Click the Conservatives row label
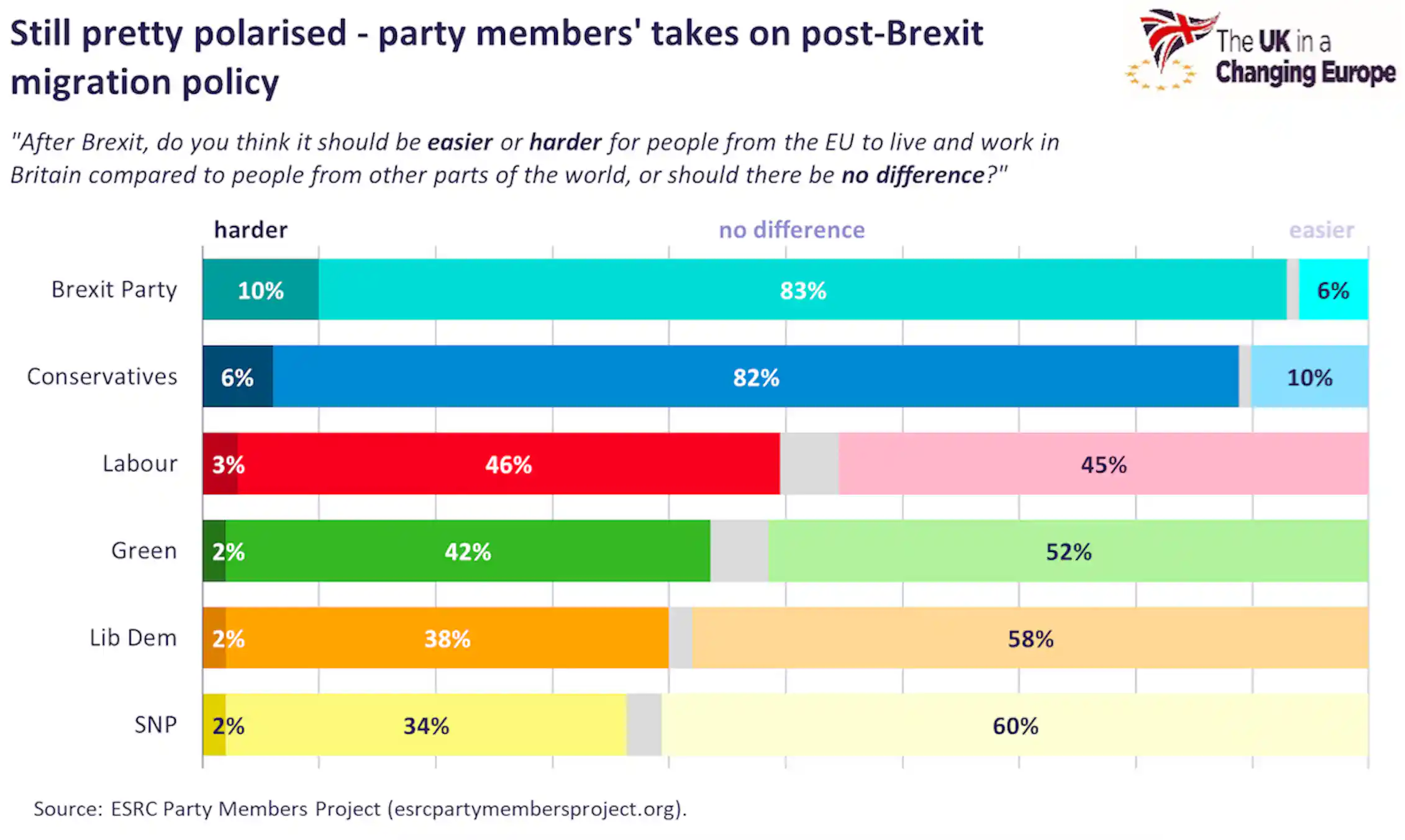 (x=102, y=376)
